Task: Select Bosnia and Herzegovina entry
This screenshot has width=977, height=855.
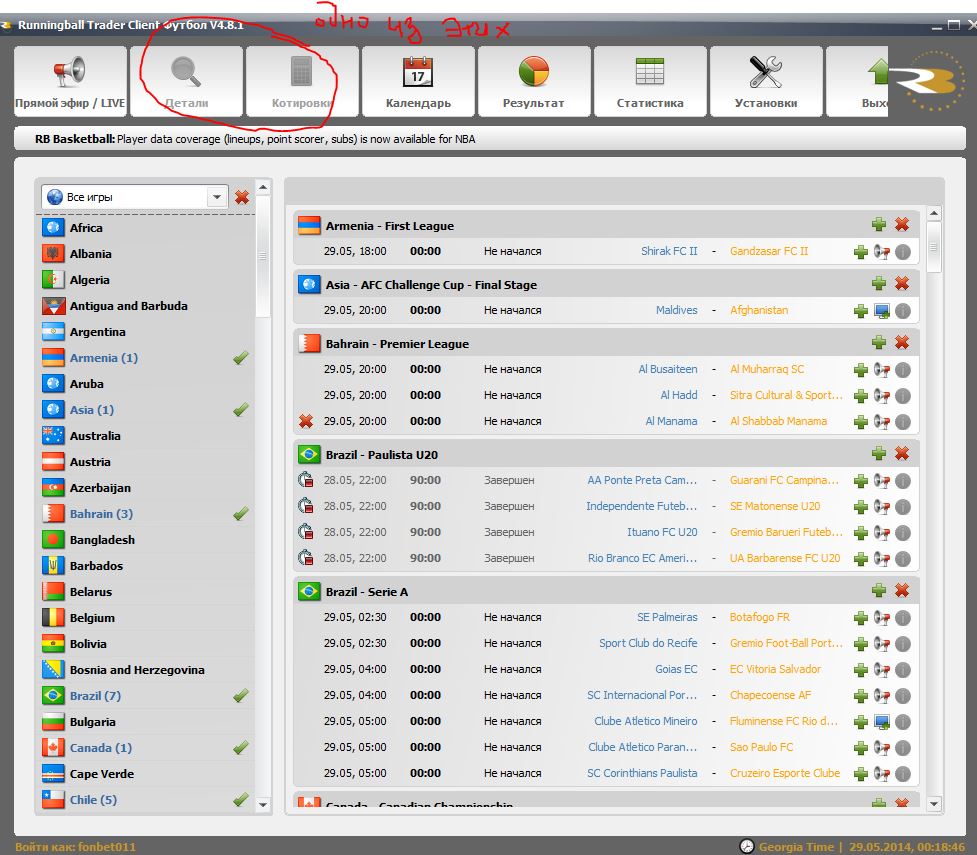Action: coord(147,670)
